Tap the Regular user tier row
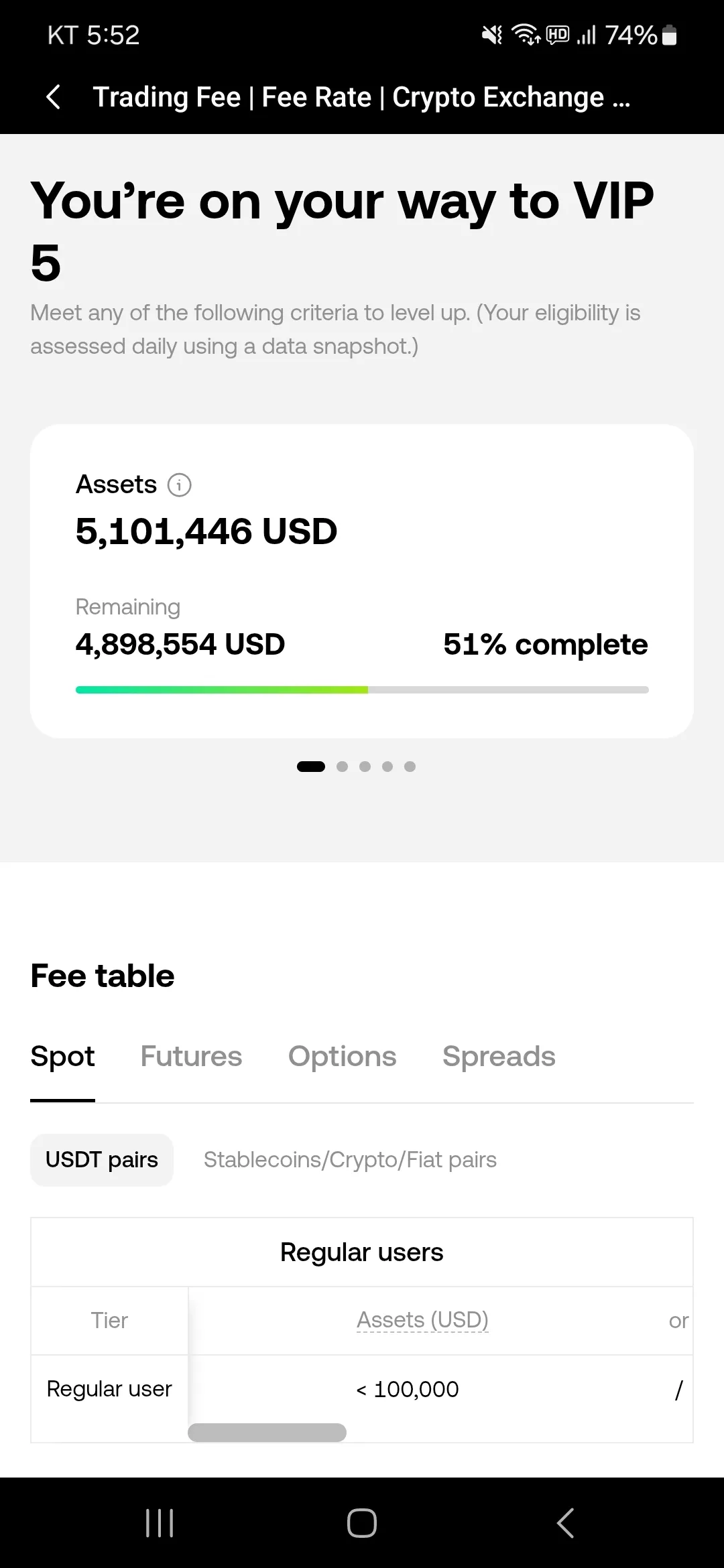The height and width of the screenshot is (1568, 724). coord(109,1389)
